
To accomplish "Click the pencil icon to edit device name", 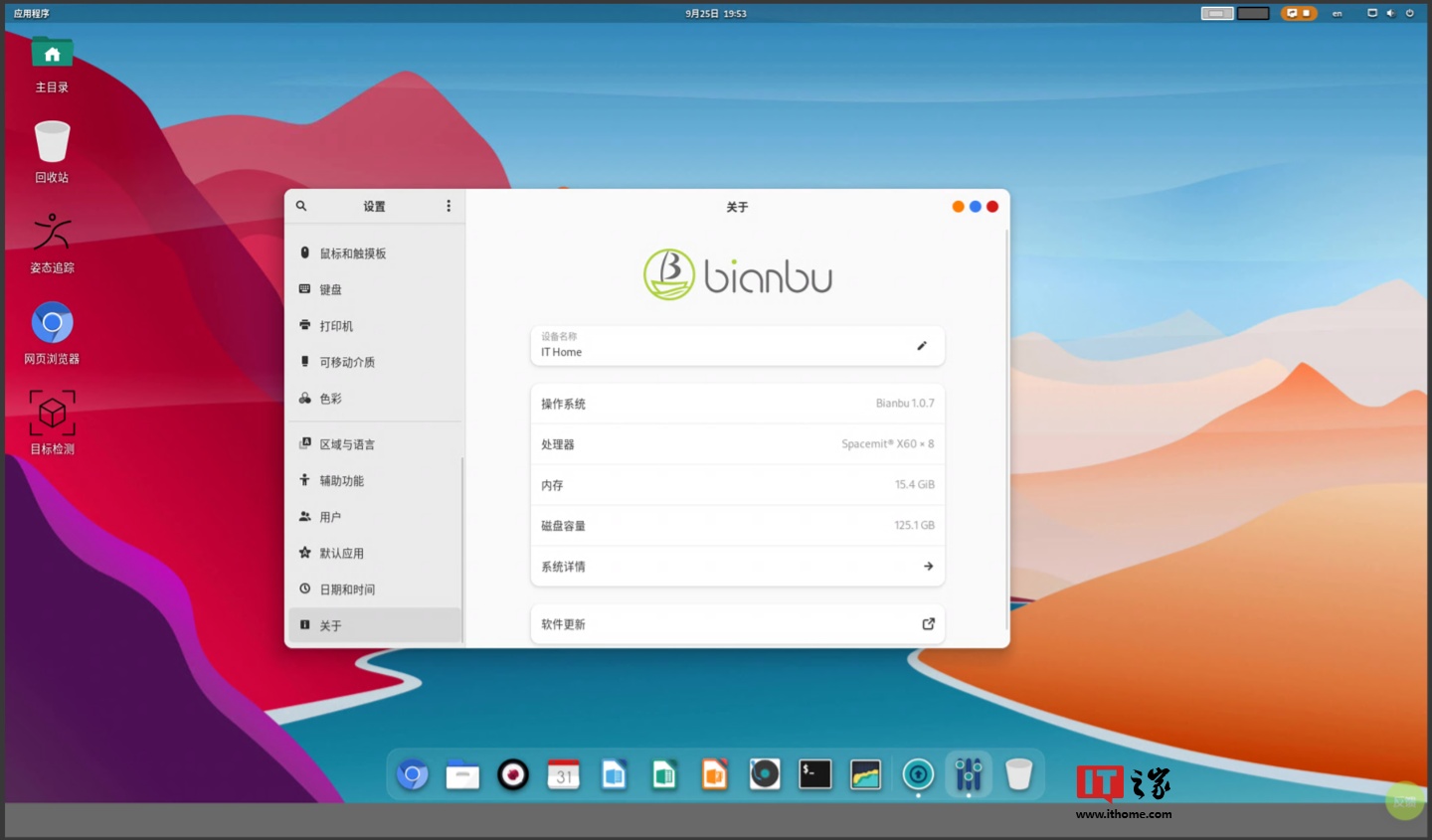I will (x=922, y=346).
